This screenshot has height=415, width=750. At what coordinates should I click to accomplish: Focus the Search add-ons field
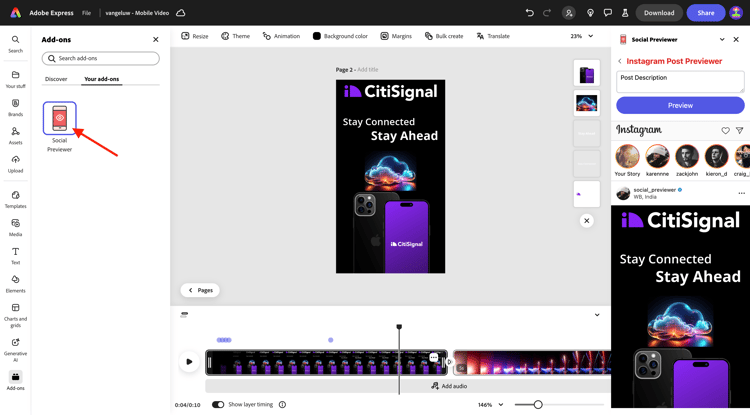pyautogui.click(x=100, y=58)
